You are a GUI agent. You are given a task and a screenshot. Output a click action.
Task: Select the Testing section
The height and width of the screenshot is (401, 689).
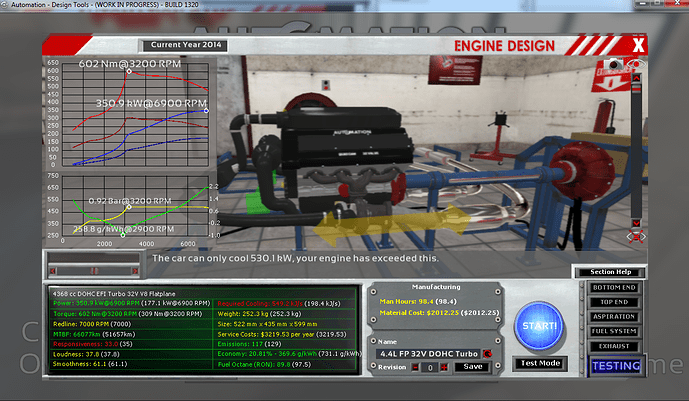[612, 366]
